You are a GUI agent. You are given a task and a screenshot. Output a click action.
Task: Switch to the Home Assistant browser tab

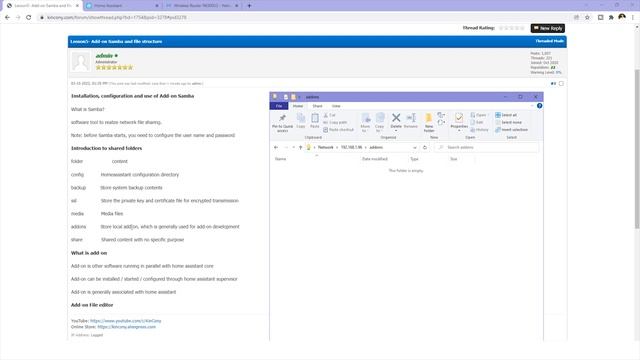122,6
